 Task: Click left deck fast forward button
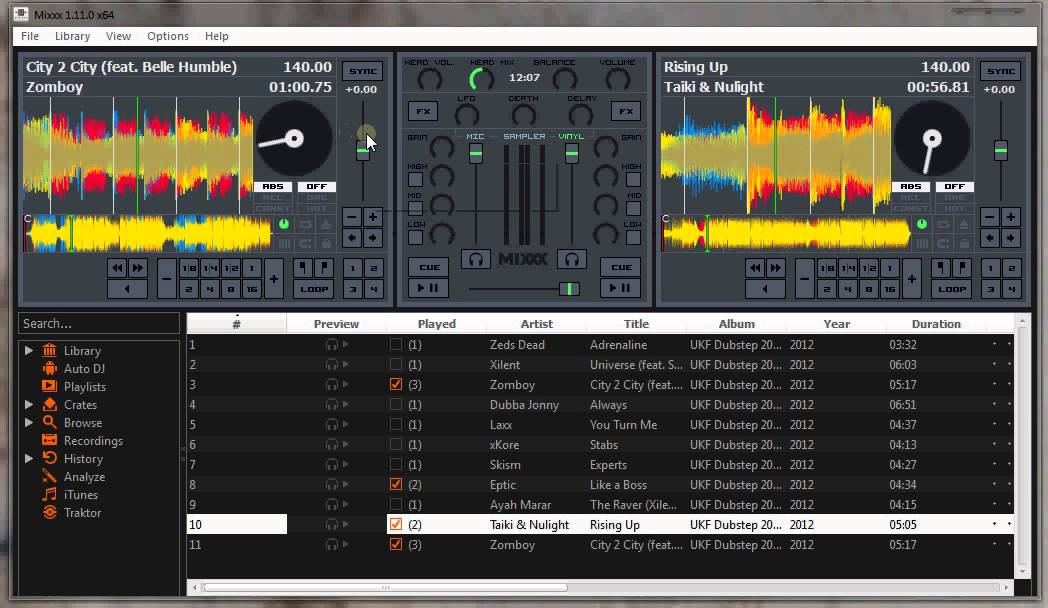pos(138,268)
